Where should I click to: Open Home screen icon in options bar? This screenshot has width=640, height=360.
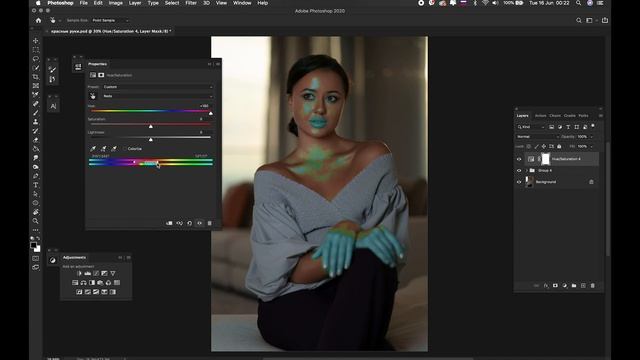(38, 20)
